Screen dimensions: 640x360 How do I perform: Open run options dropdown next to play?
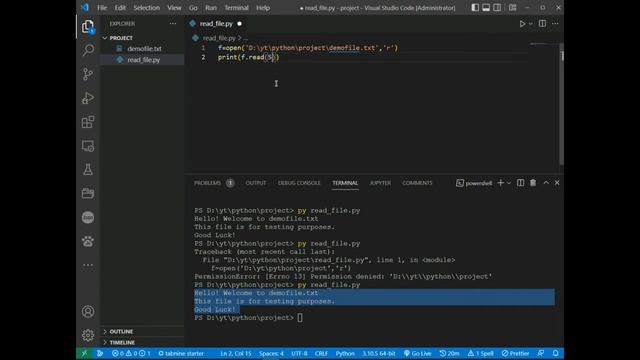pyautogui.click(x=531, y=24)
